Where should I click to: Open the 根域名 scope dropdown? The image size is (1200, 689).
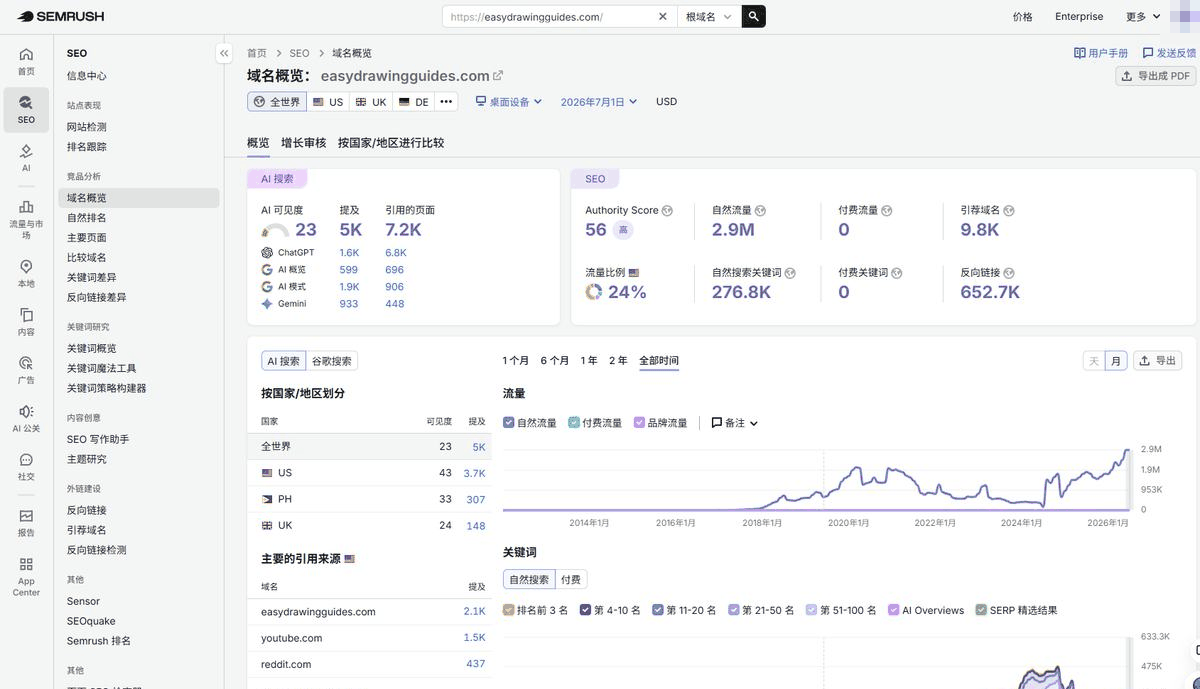click(x=709, y=17)
